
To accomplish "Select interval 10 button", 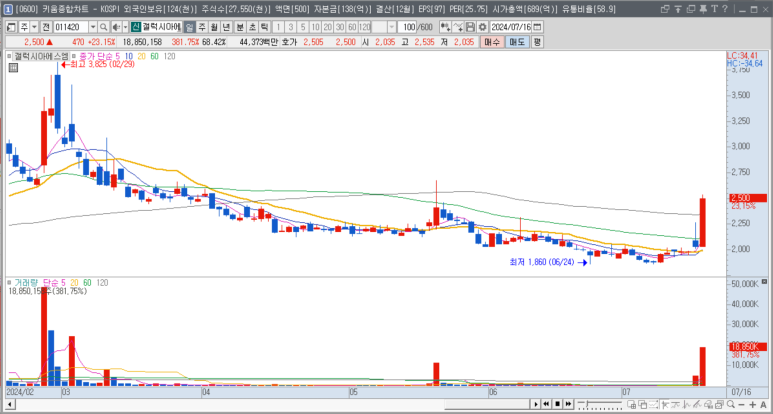I will click(315, 27).
